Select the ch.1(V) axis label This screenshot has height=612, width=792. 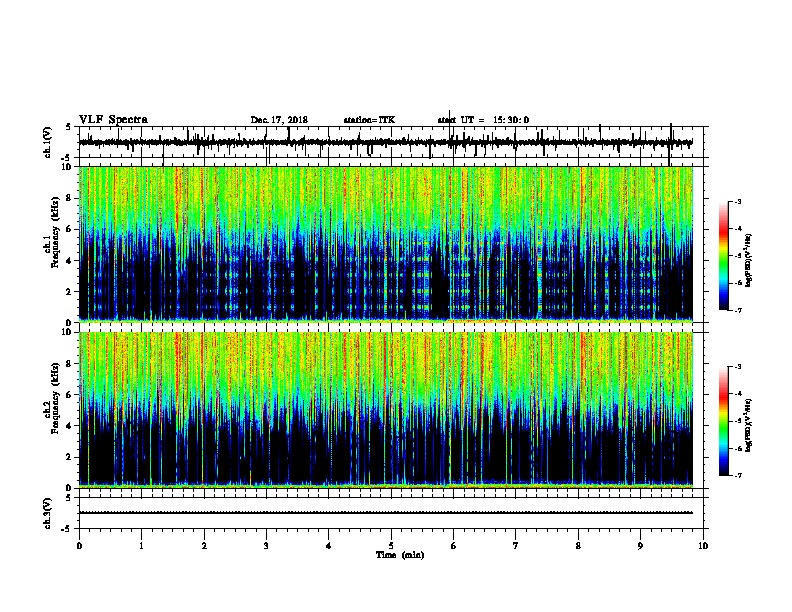click(48, 142)
